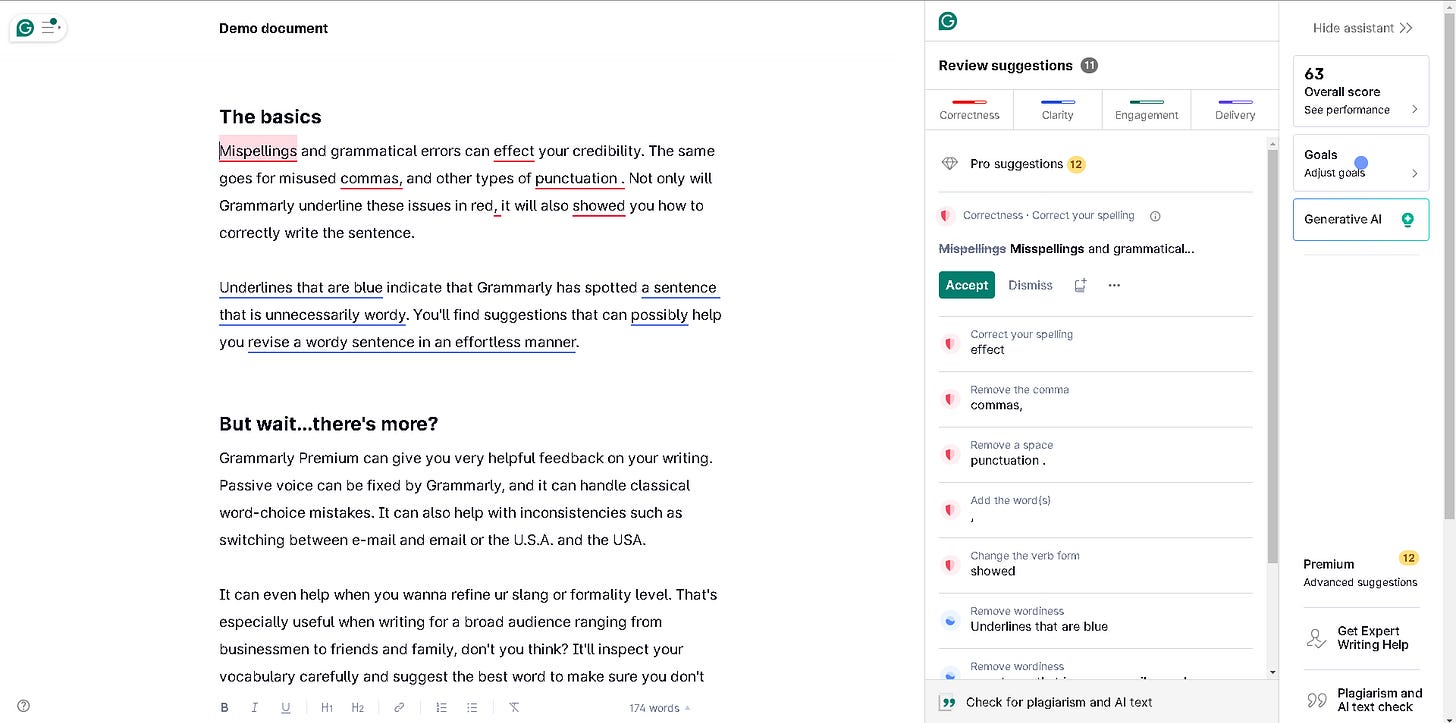1456x723 pixels.
Task: Switch to the Delivery tab
Action: pos(1235,109)
